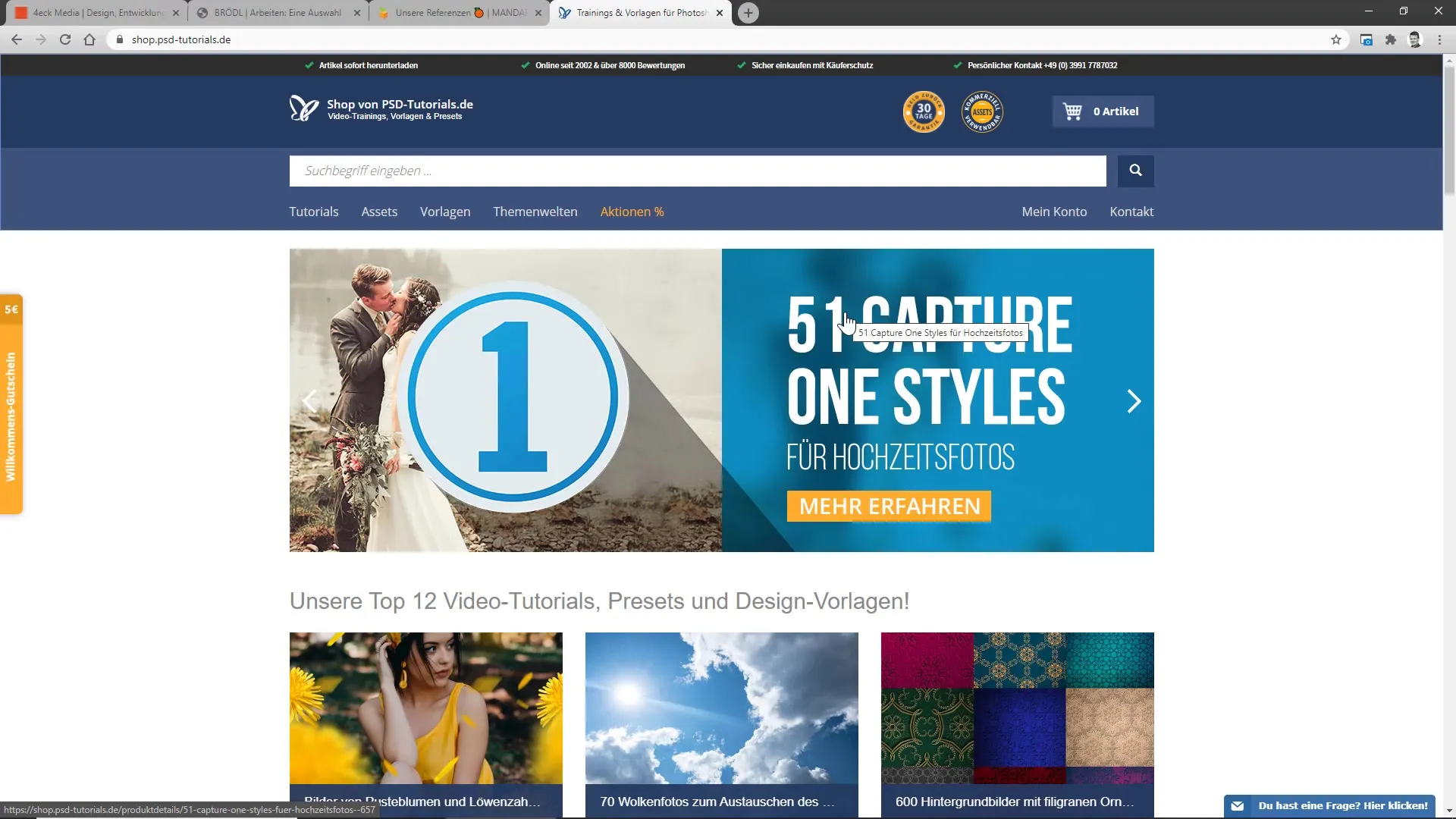Click the address bar URL
The image size is (1456, 819).
(x=181, y=39)
